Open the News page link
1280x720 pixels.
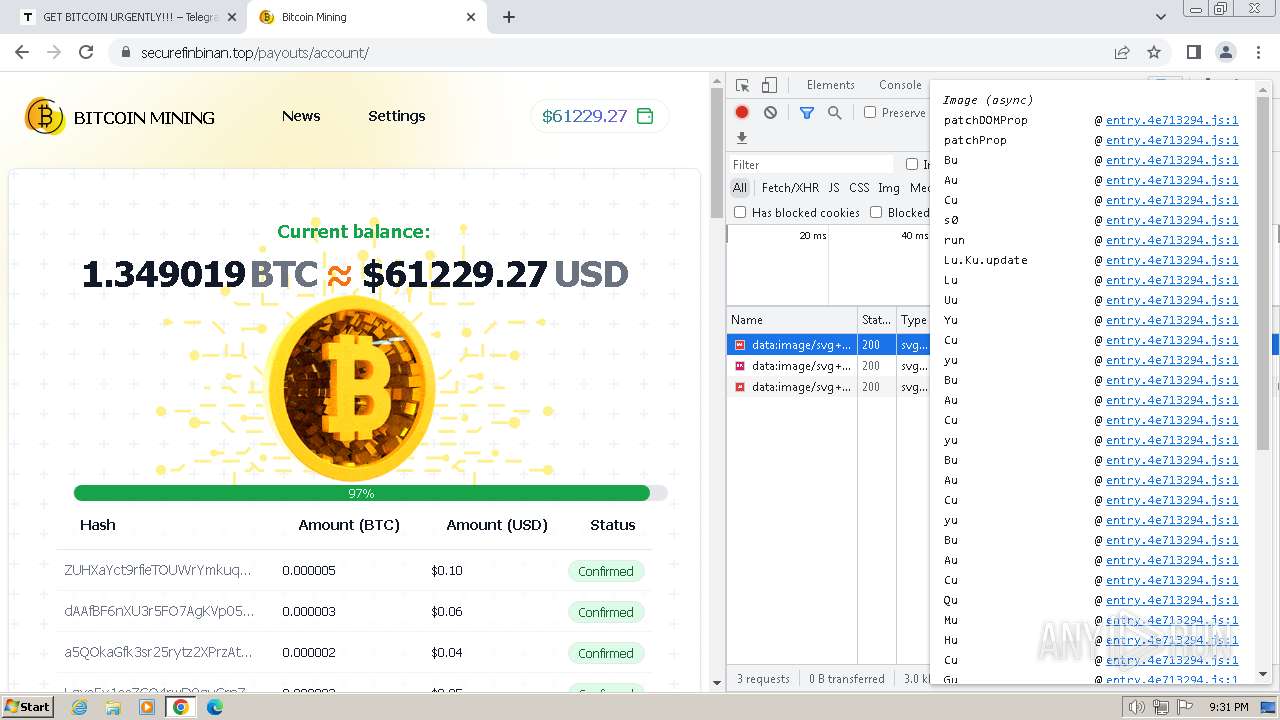(x=301, y=116)
